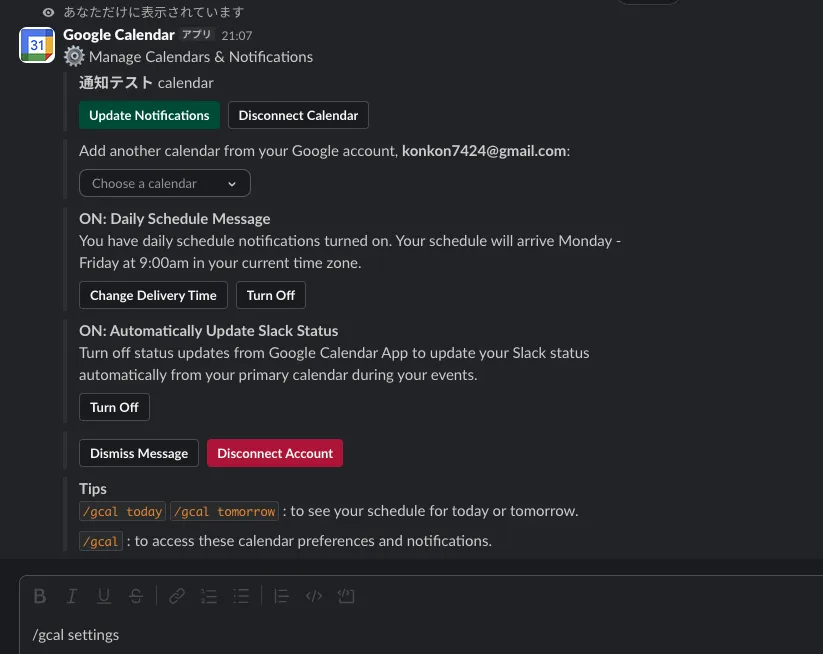The width and height of the screenshot is (823, 654).
Task: Click Disconnect Calendar button
Action: [x=298, y=115]
